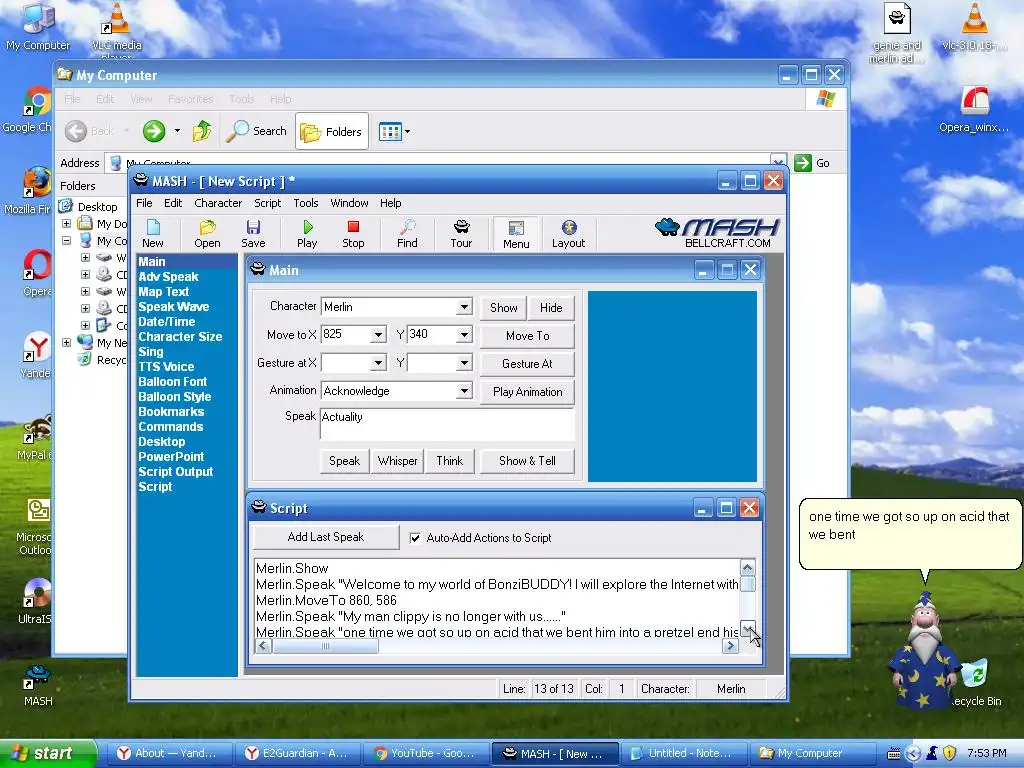Open the Move to Y dropdown

(x=464, y=335)
